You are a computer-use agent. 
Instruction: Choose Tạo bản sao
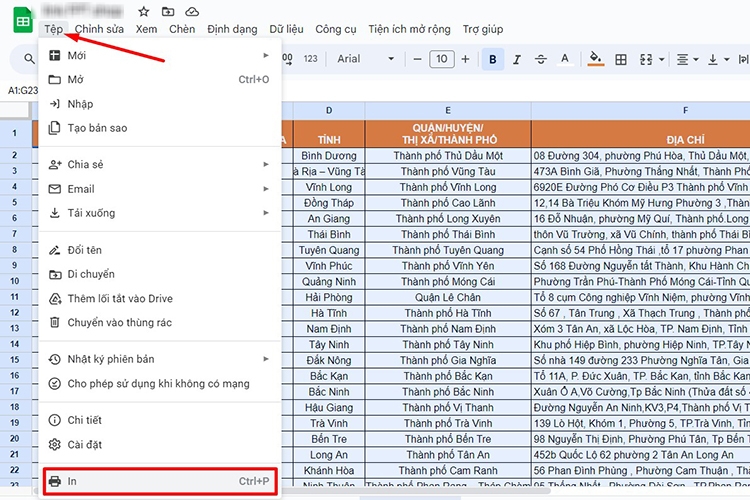tap(159, 128)
